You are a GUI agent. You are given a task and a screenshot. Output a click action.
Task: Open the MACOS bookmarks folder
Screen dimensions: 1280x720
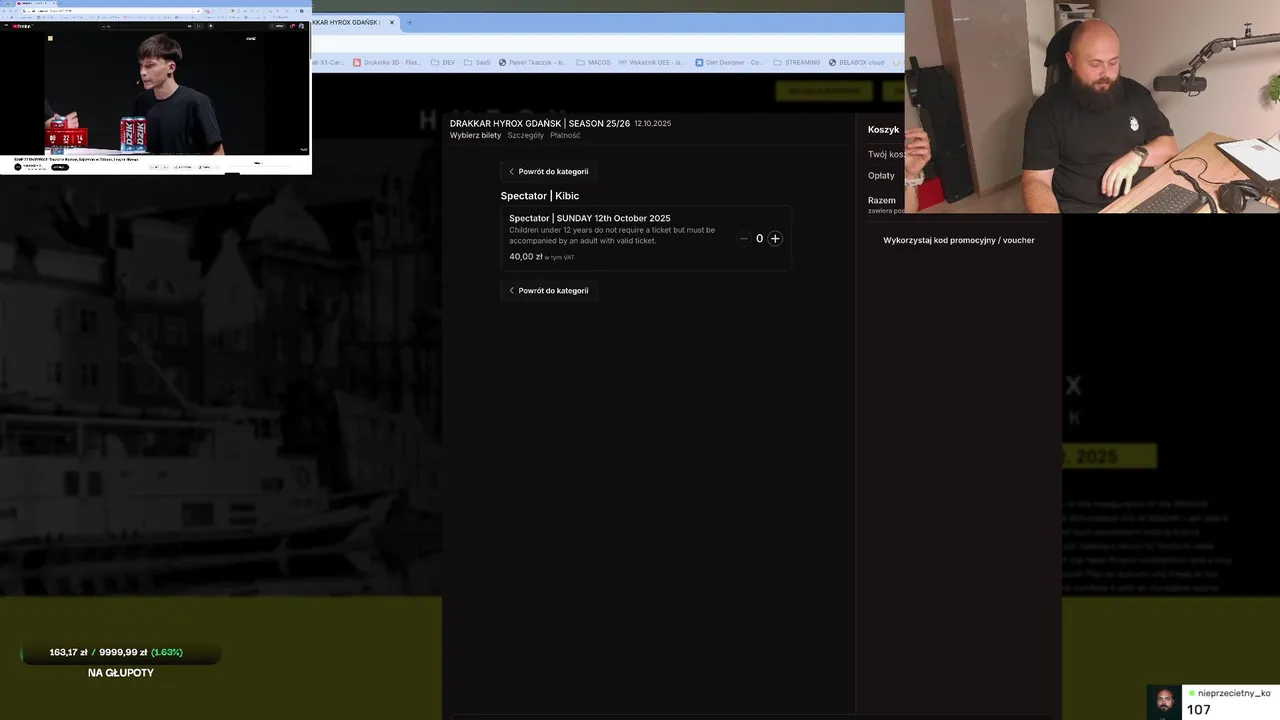[593, 62]
